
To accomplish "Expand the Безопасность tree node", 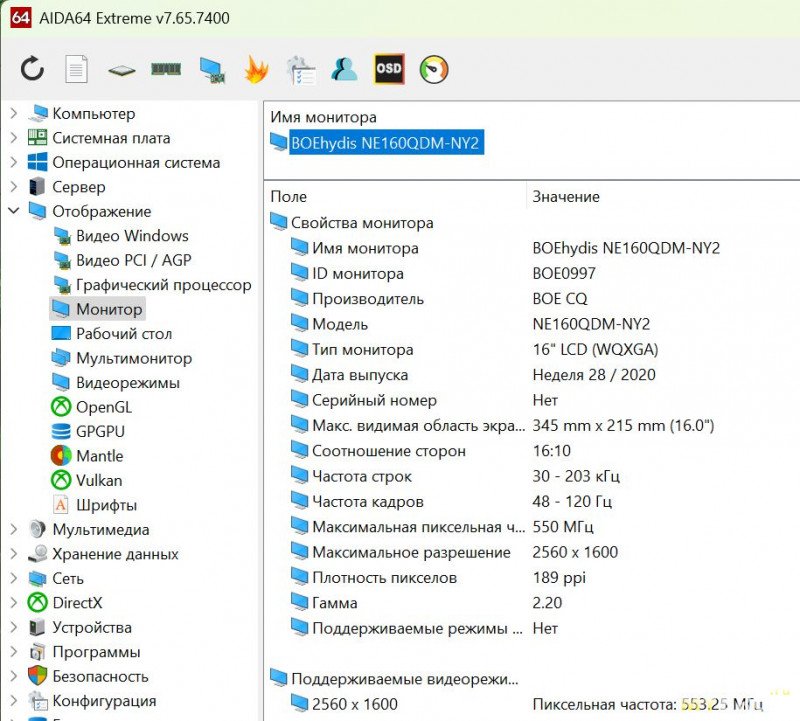I will [x=14, y=676].
